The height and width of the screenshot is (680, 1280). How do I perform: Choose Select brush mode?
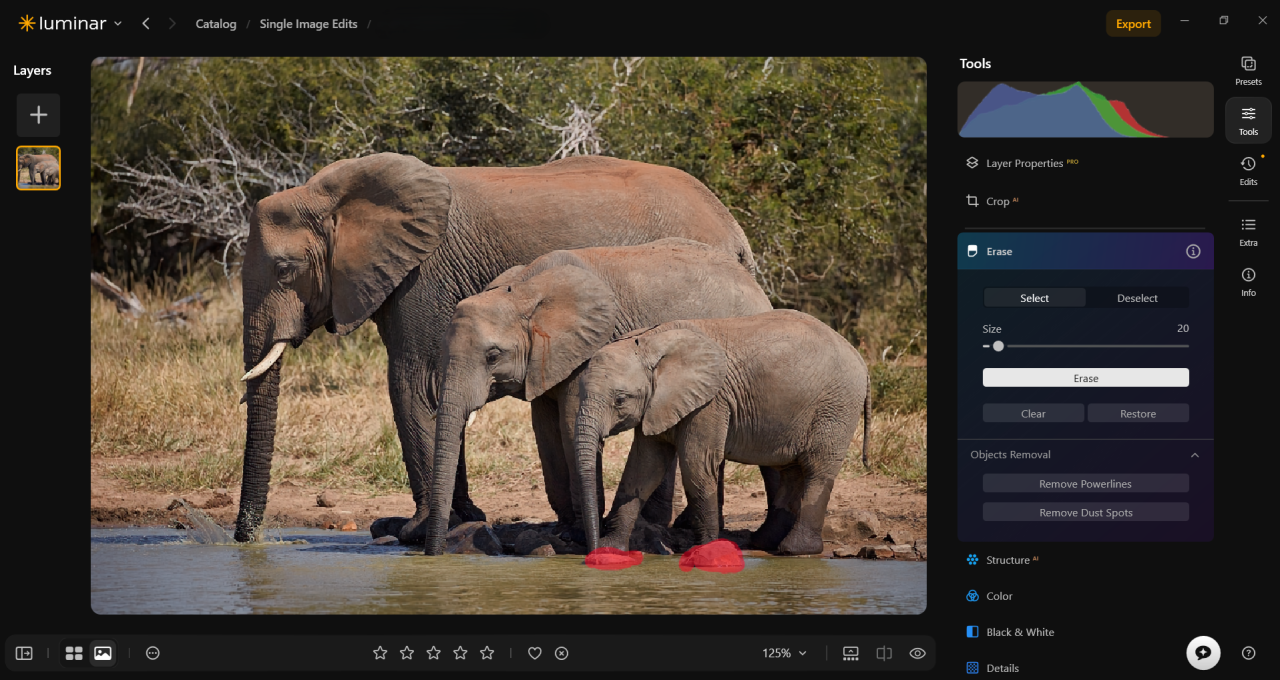1035,298
